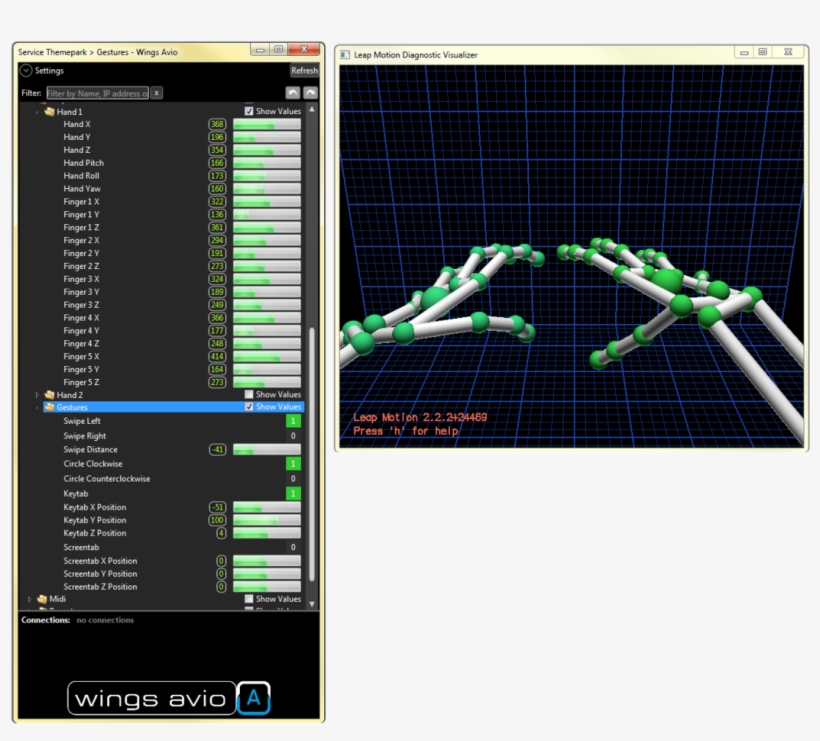Expand the Midi tree node
Viewport: 820px width, 741px height.
30,599
